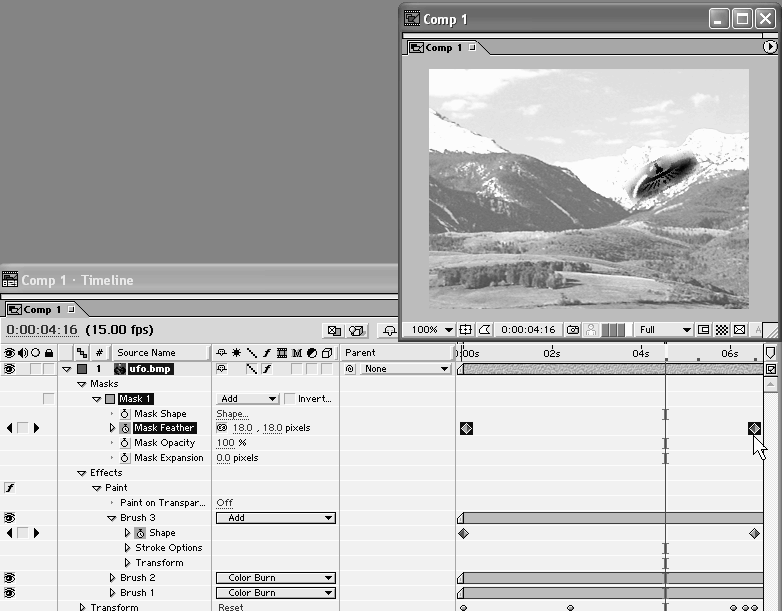This screenshot has height=611, width=782.
Task: Open the Brush 1 Color Burn dropdown
Action: [276, 593]
